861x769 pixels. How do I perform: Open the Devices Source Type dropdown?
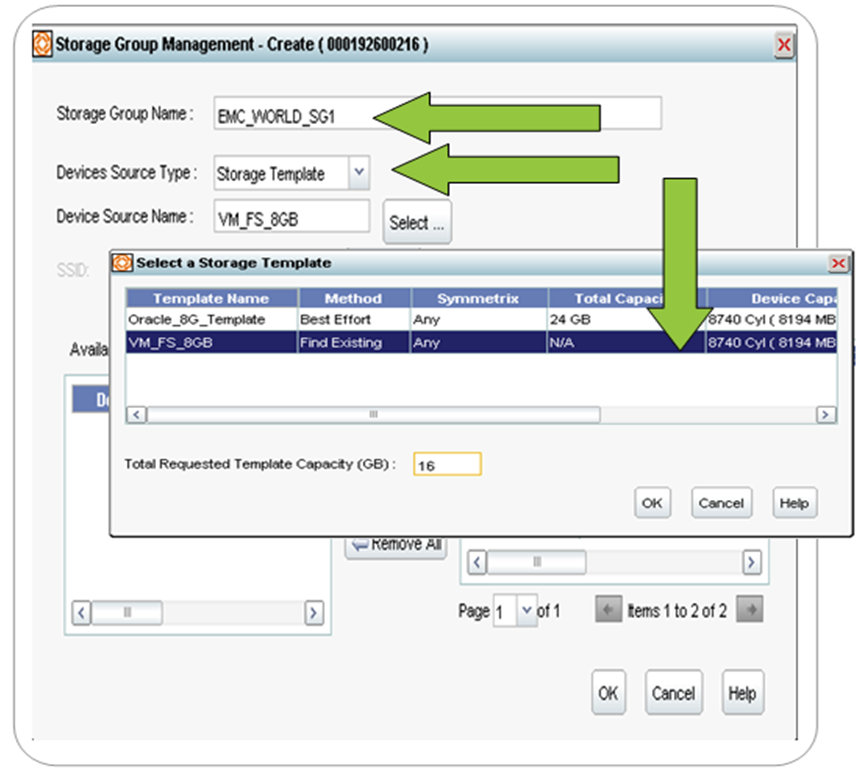(x=359, y=172)
